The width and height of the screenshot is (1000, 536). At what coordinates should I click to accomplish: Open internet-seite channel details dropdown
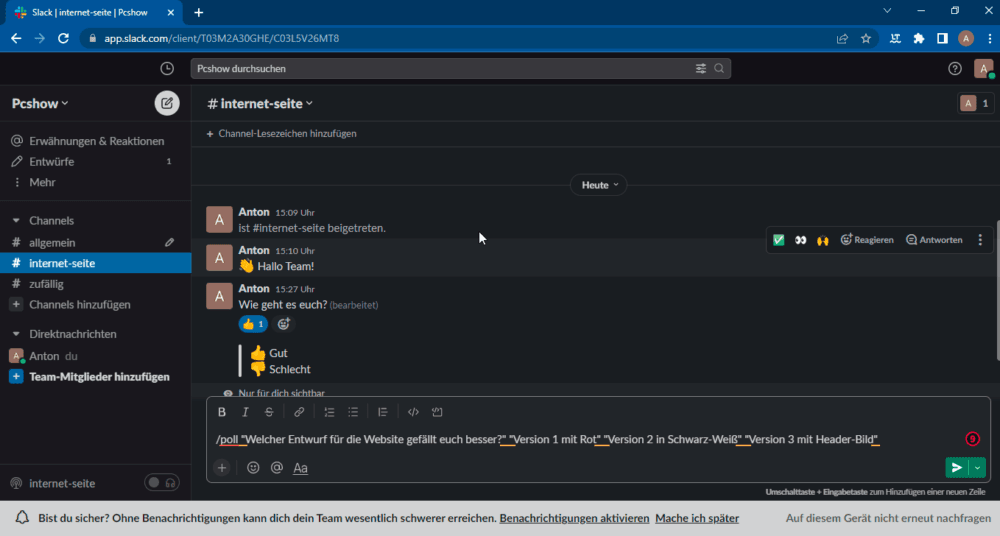tap(260, 103)
